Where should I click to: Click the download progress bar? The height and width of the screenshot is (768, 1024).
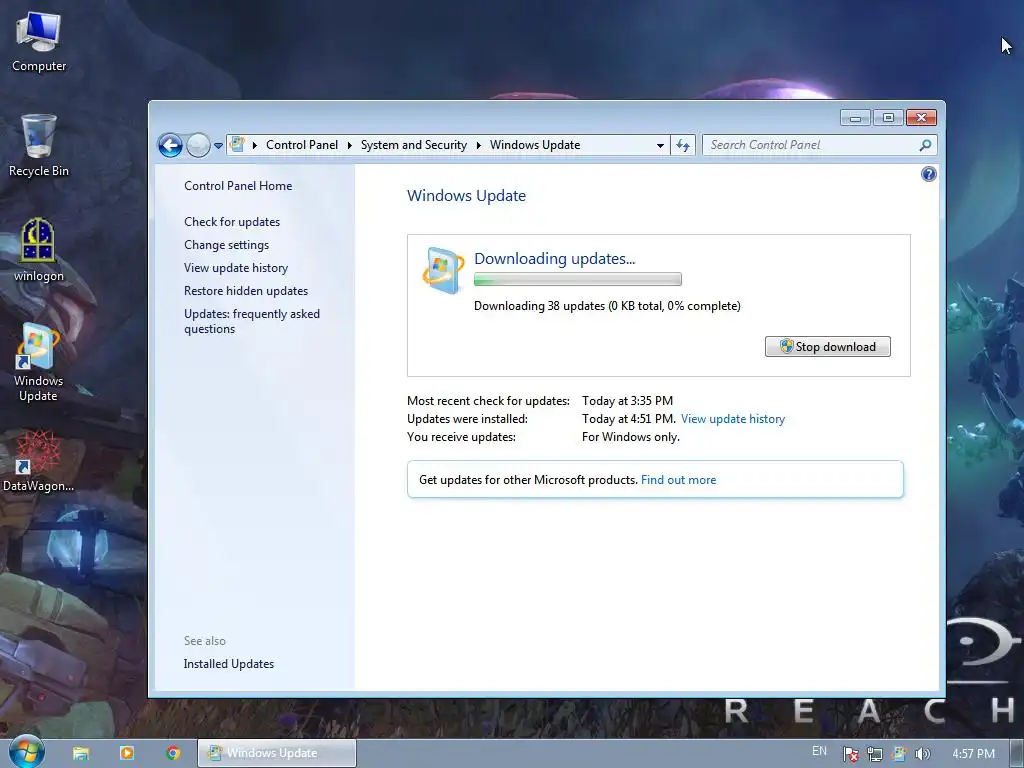(x=577, y=280)
